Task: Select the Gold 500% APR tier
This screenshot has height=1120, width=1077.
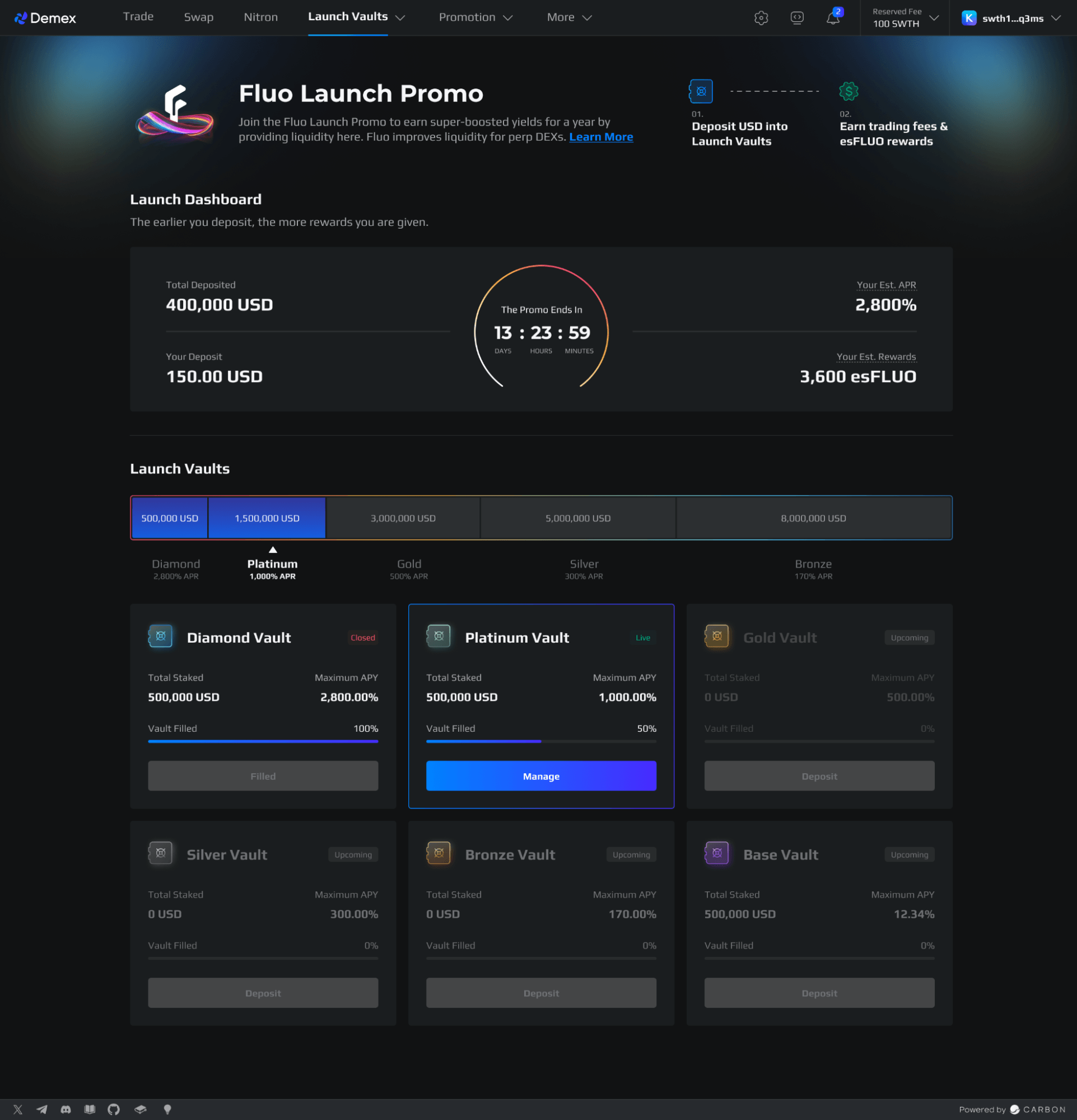Action: pos(409,569)
